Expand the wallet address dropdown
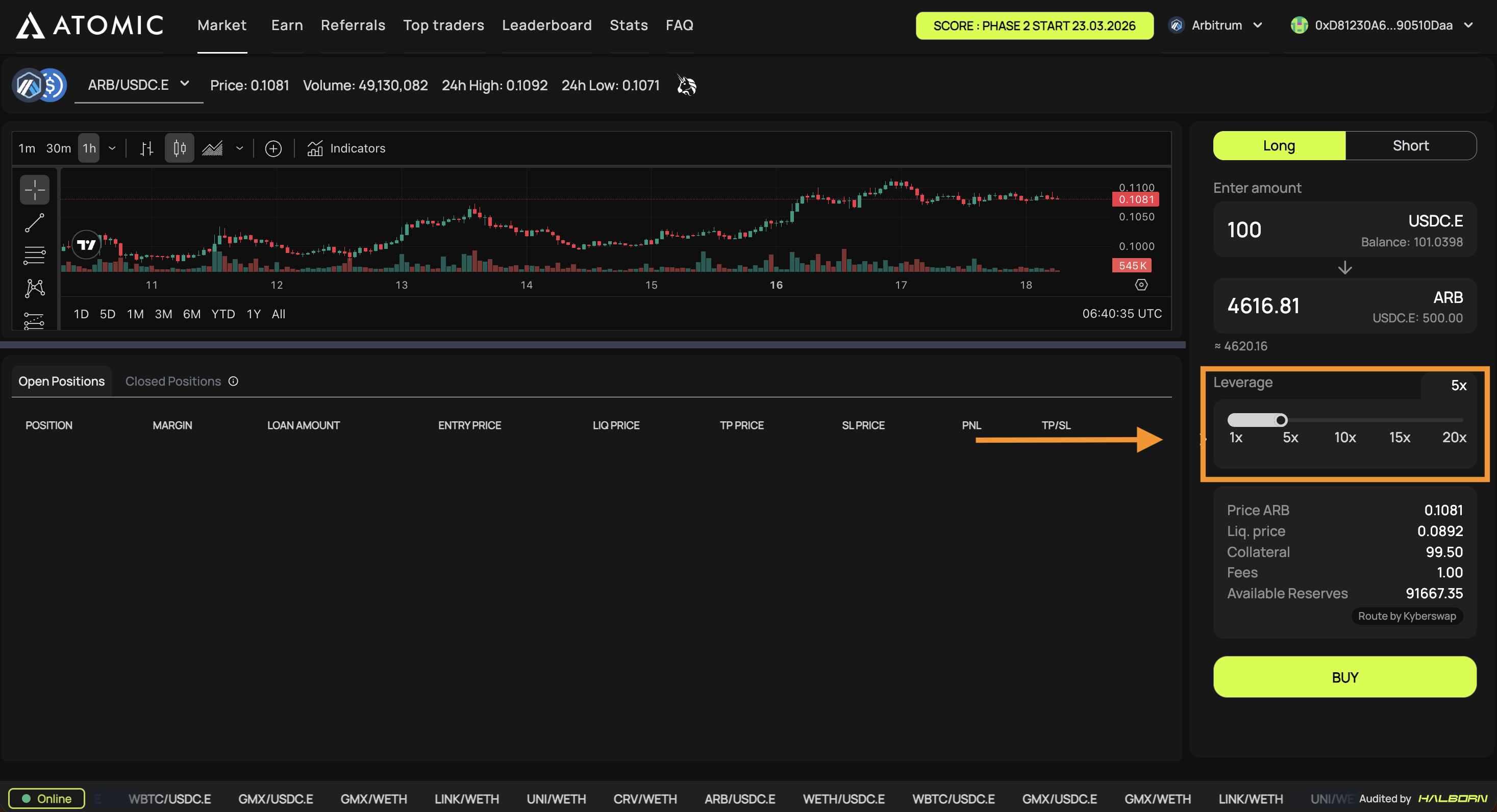Screen dimensions: 1497x812 (x=1383, y=26)
